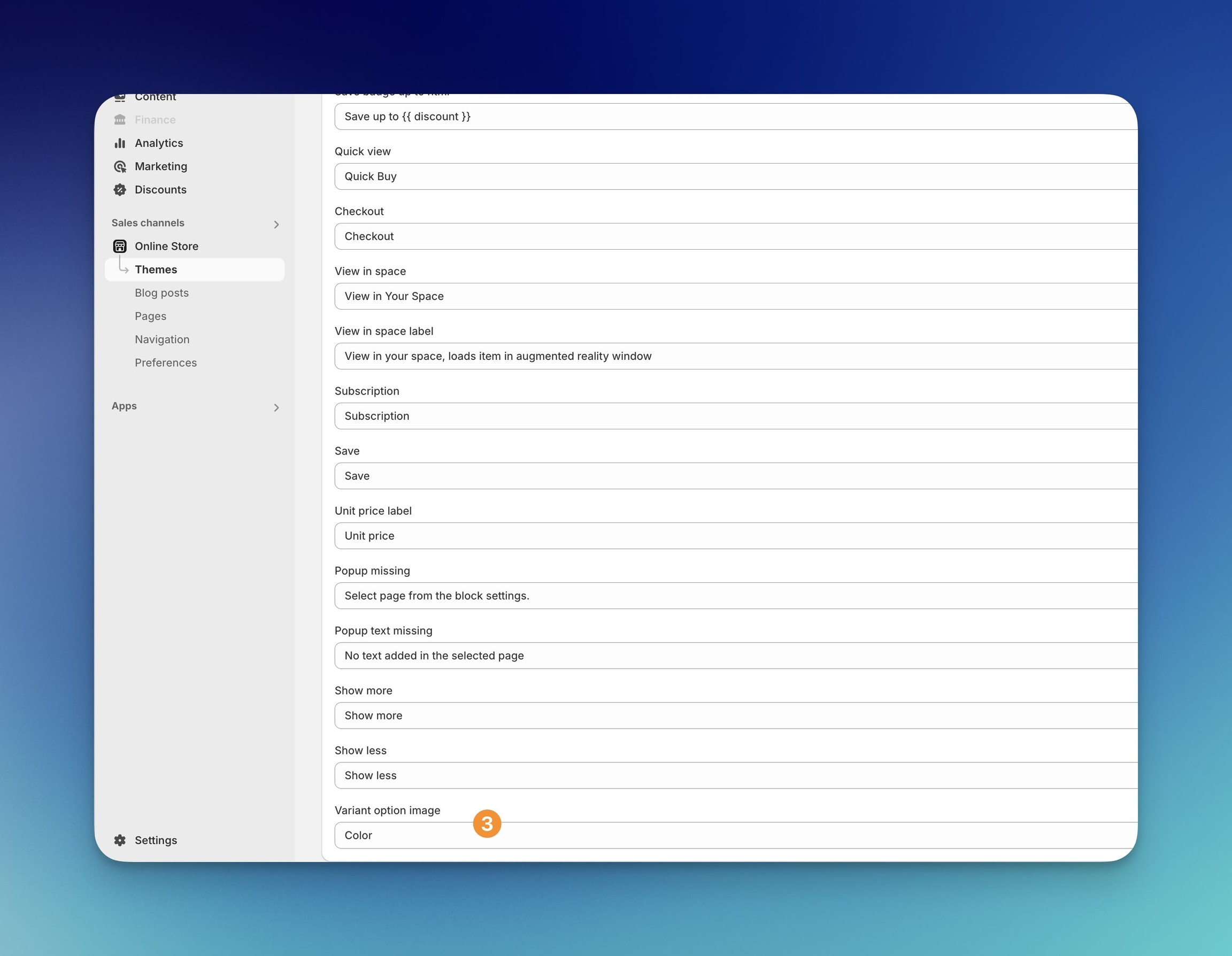Viewport: 1232px width, 956px height.
Task: Select Preferences under Online Store
Action: pos(165,363)
